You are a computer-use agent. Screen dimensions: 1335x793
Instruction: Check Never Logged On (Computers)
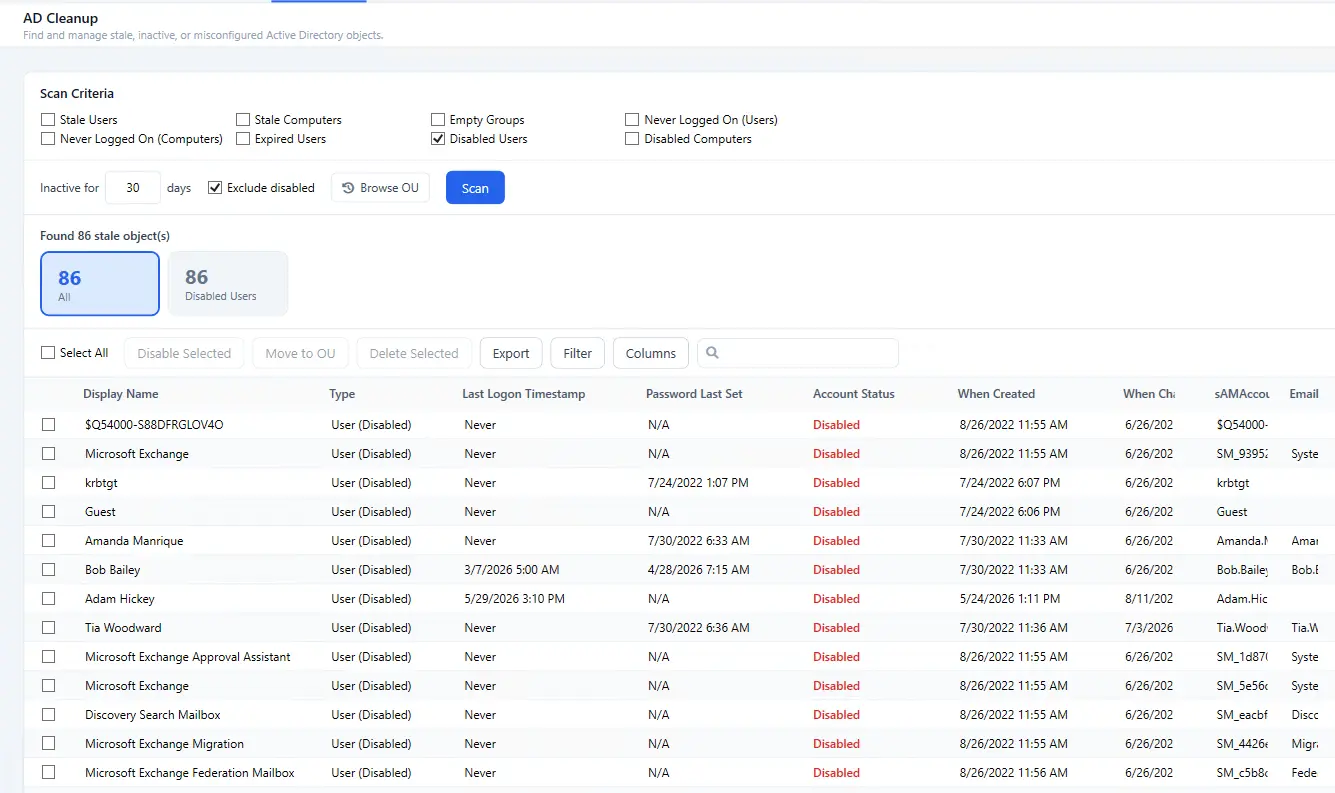coord(48,139)
